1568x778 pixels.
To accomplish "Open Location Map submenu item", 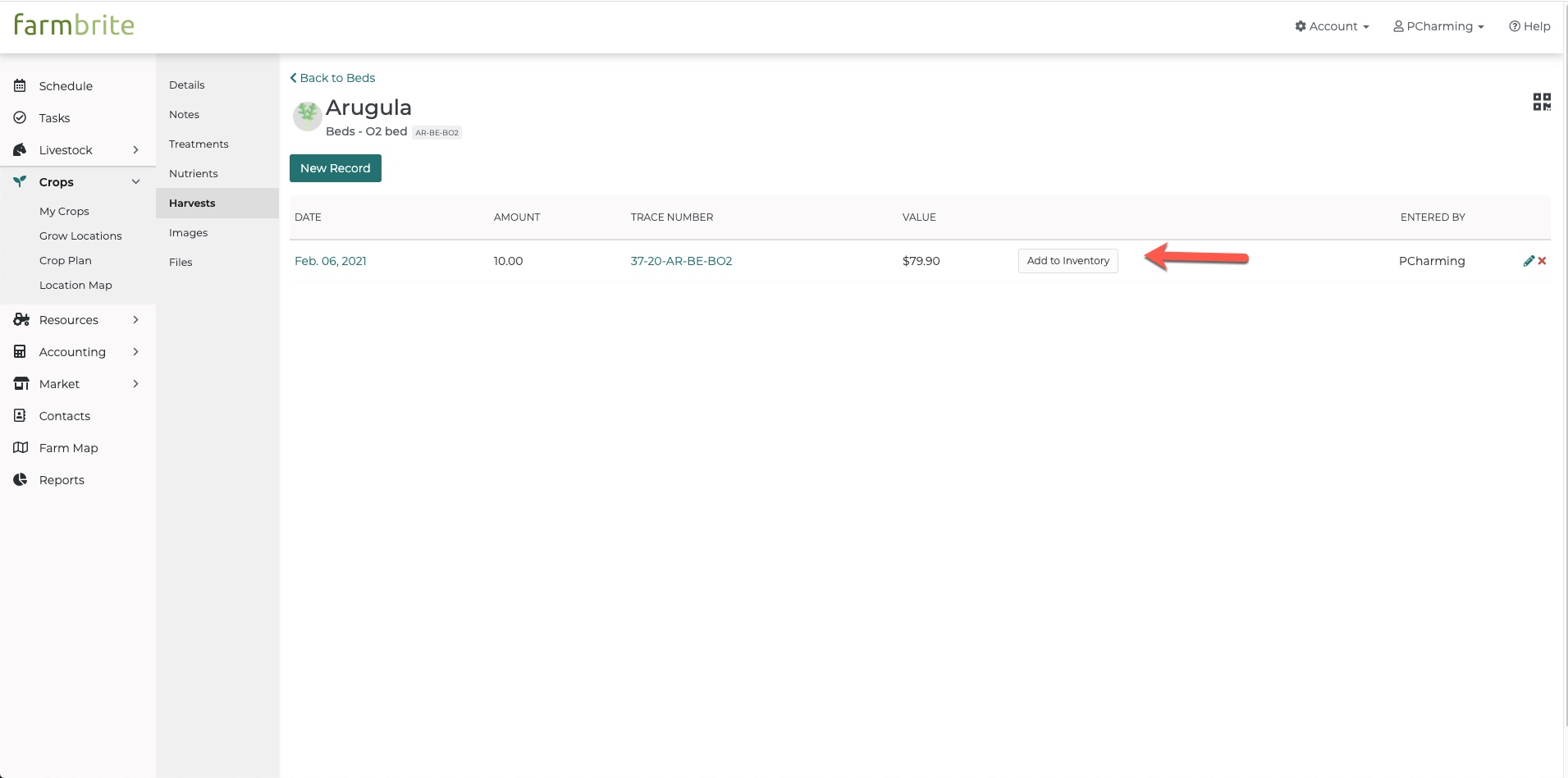I will click(75, 285).
